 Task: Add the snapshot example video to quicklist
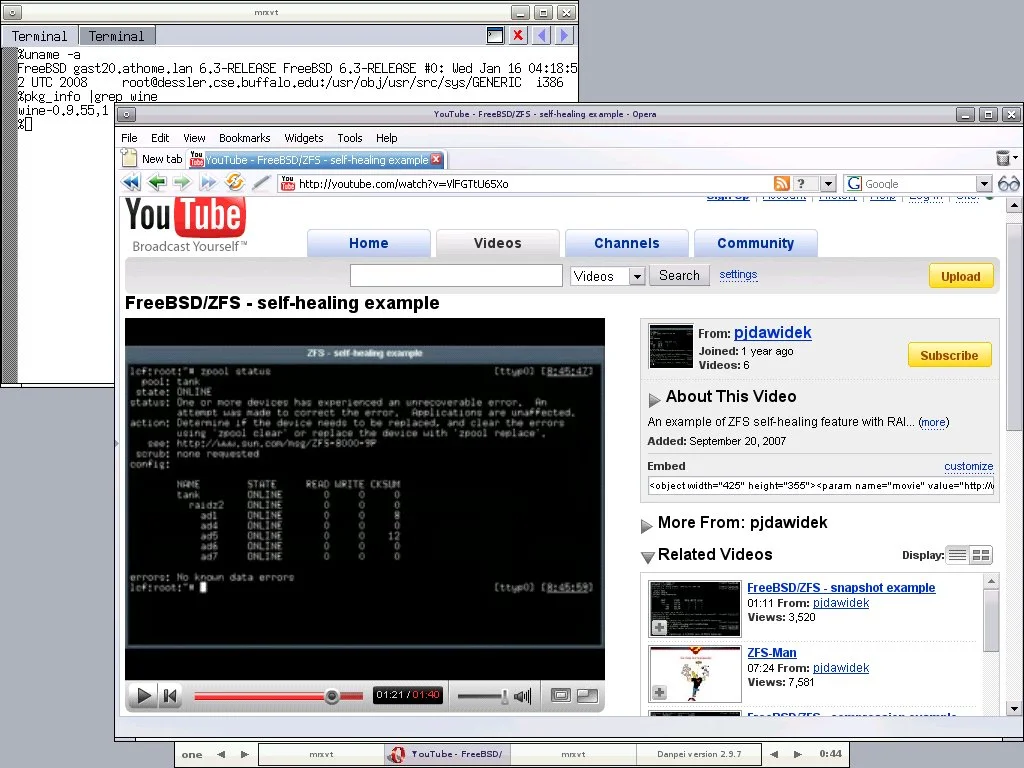pos(660,627)
